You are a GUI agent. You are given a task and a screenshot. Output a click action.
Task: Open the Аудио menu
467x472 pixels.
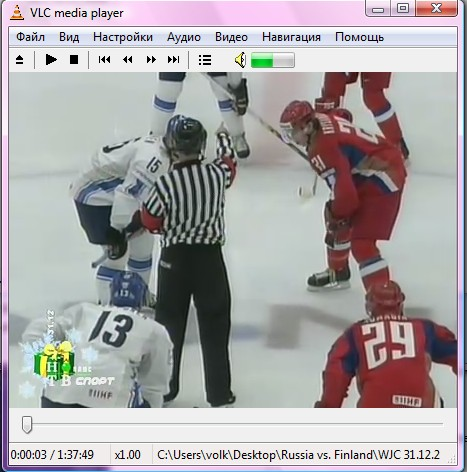tap(184, 37)
